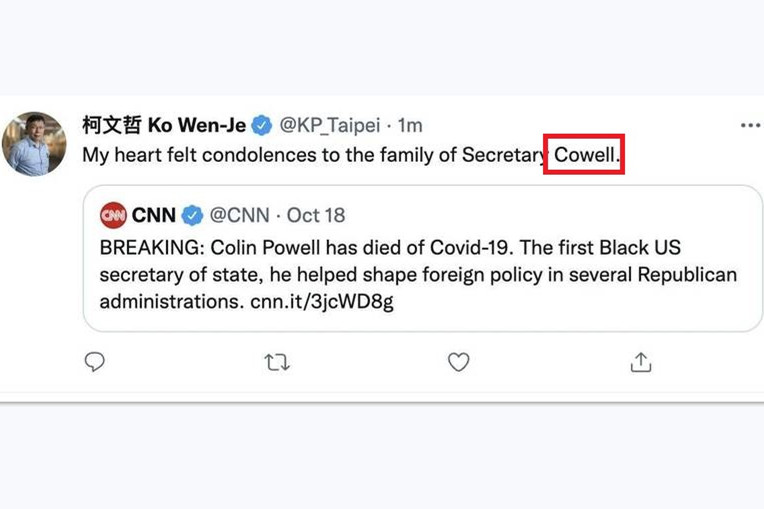Click the Oct 18 quoted tweet date
The width and height of the screenshot is (764, 509).
[x=315, y=215]
